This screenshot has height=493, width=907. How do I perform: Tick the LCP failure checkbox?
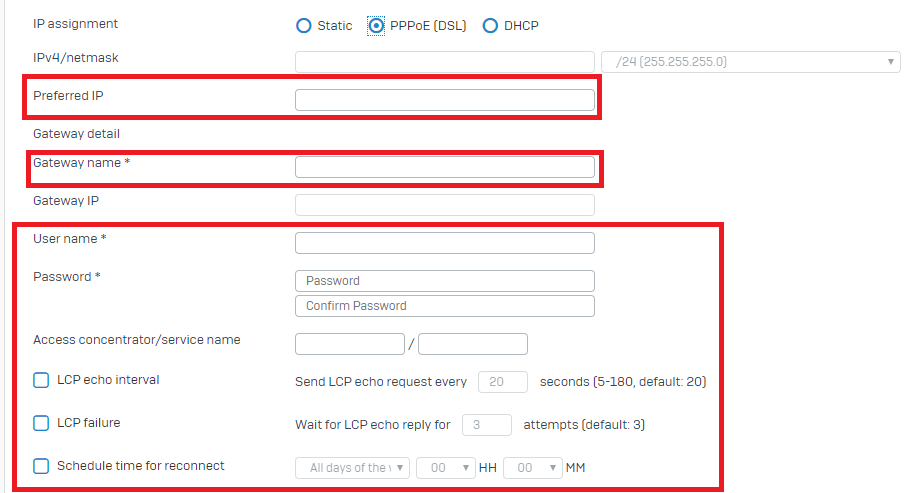41,423
